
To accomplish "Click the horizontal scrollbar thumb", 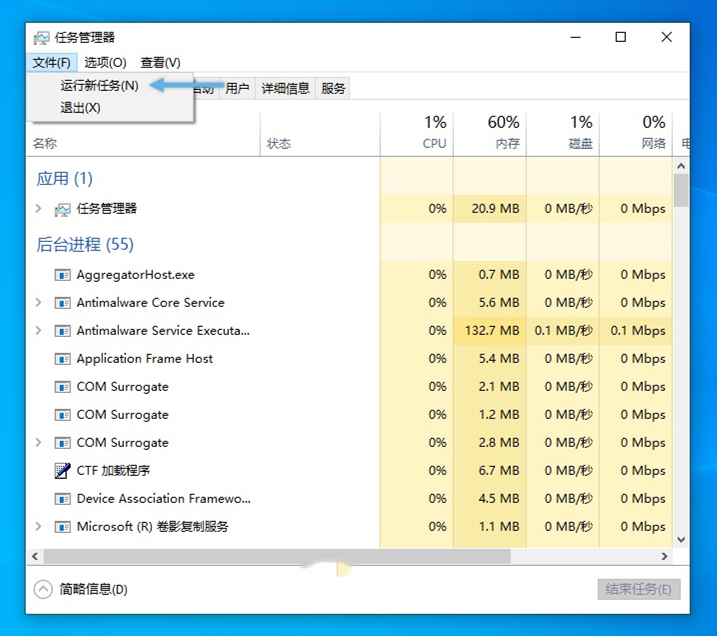I will click(277, 556).
